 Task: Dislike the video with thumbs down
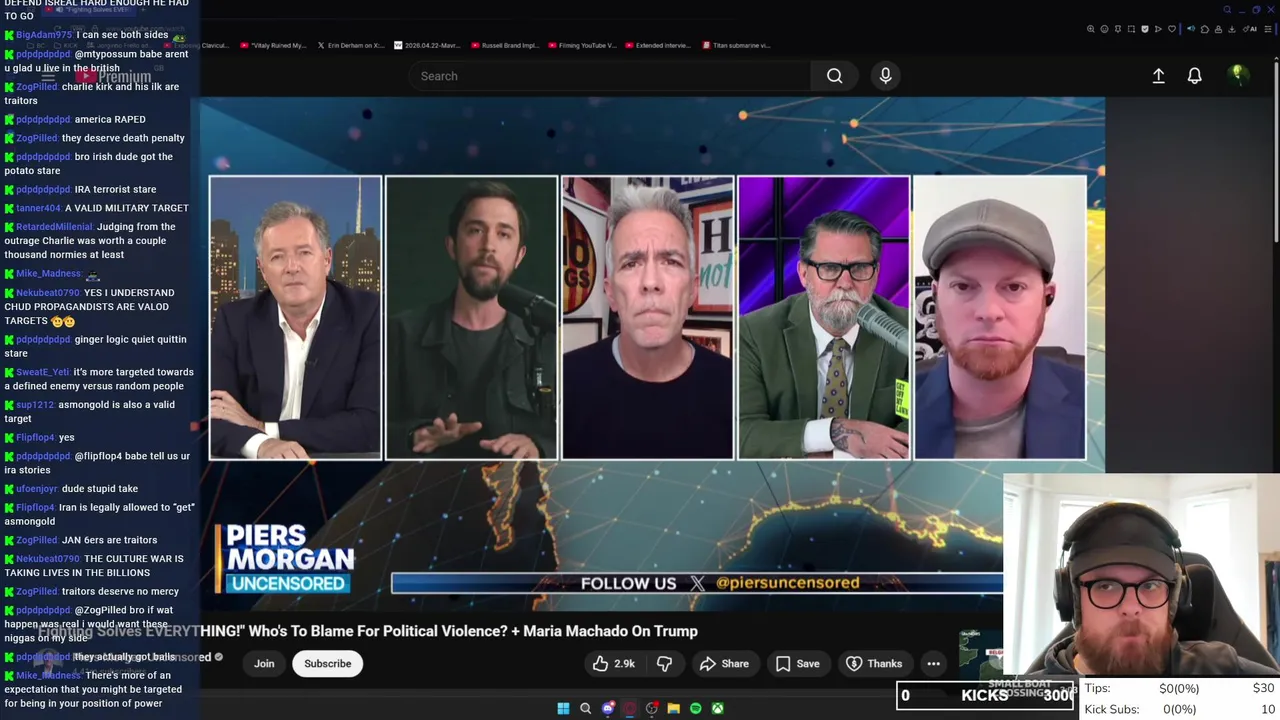[664, 663]
